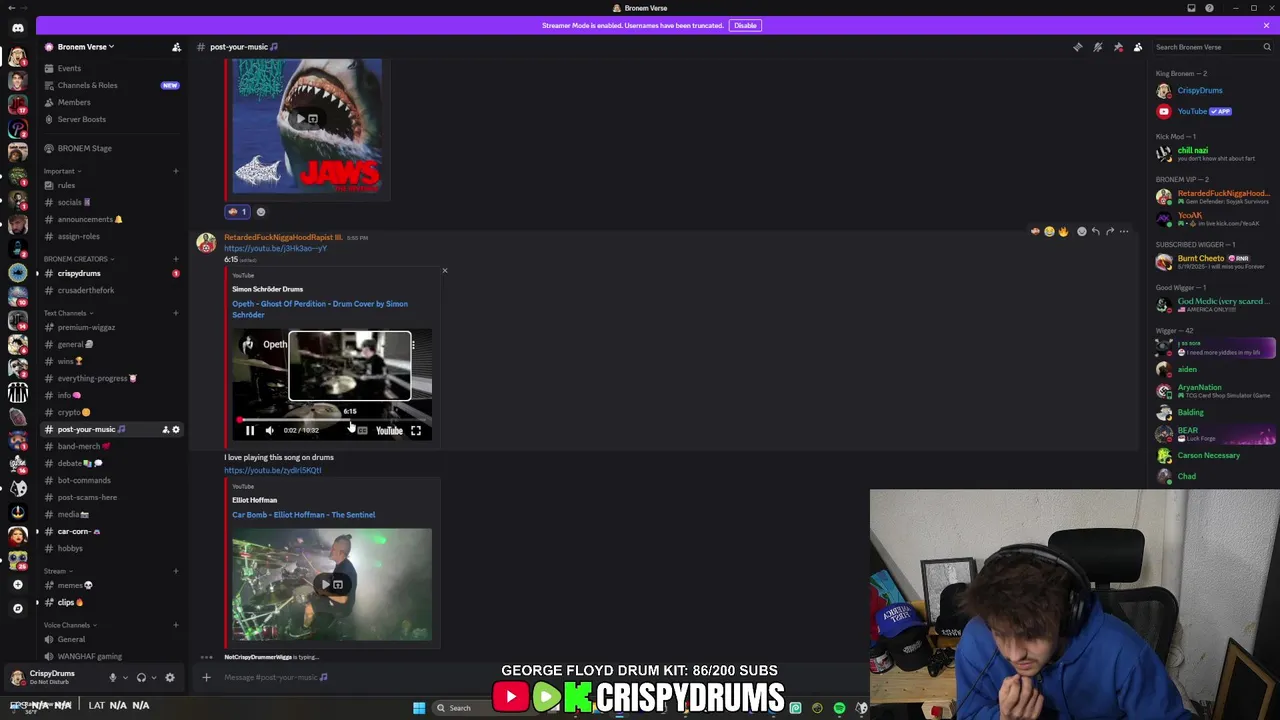The height and width of the screenshot is (720, 1280).
Task: Join the General voice channel
Action: pyautogui.click(x=112, y=640)
